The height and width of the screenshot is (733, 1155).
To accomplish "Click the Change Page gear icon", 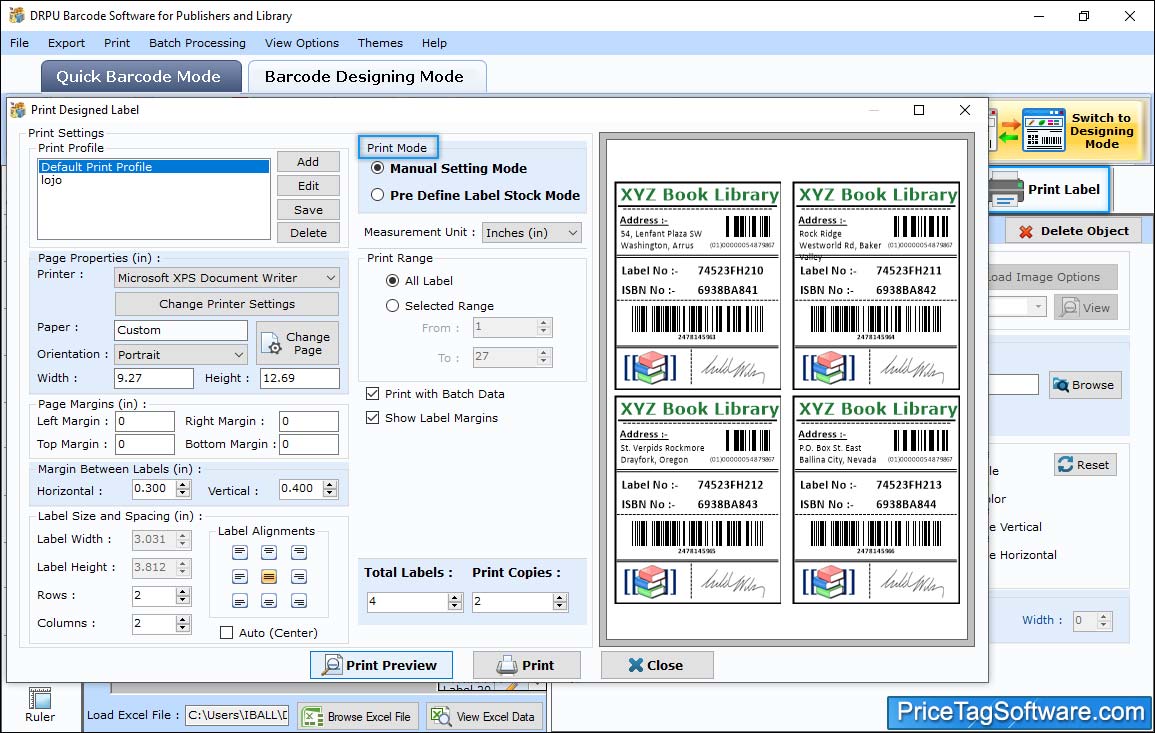I will coord(273,344).
